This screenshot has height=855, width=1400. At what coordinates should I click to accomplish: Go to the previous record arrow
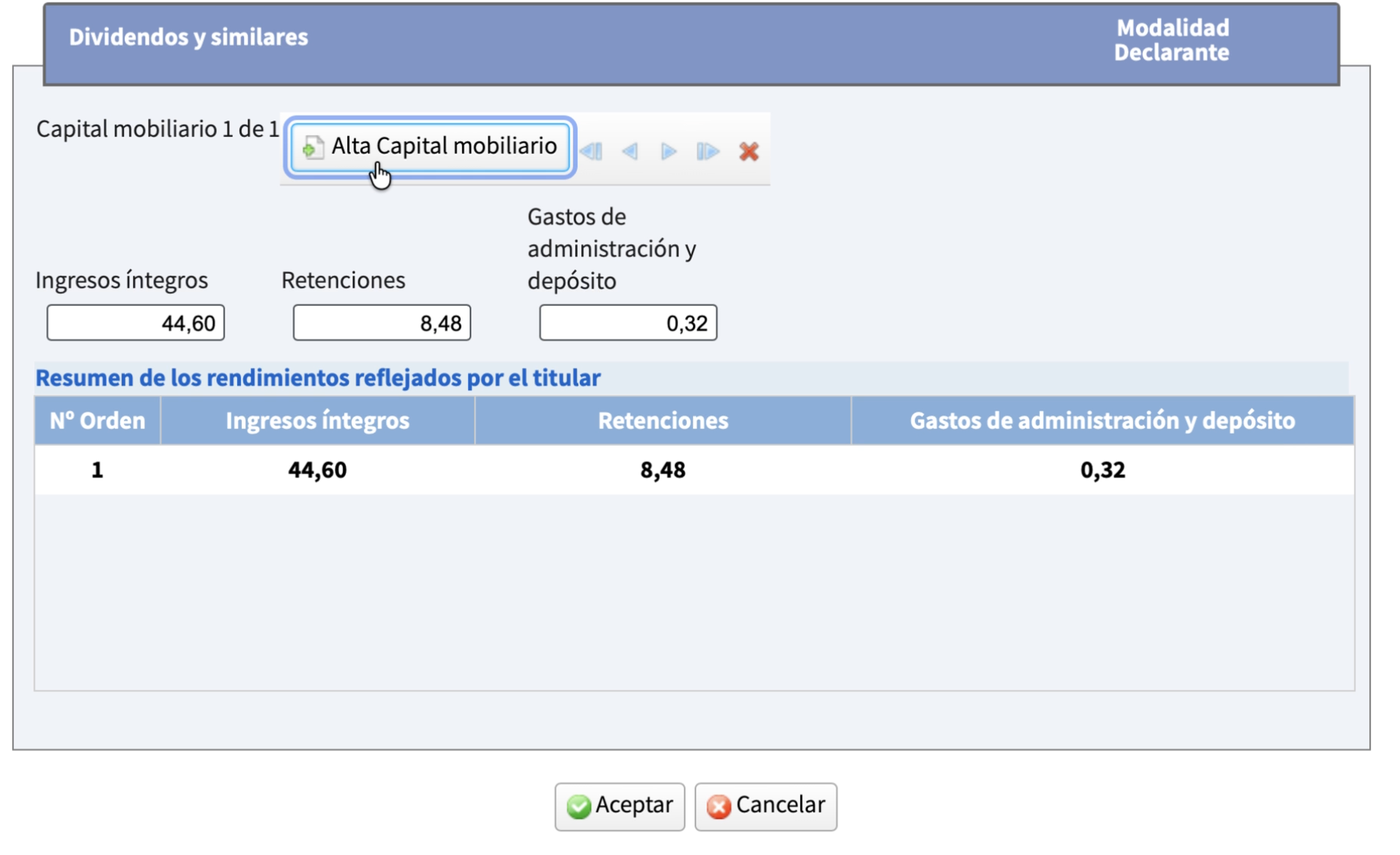point(631,152)
